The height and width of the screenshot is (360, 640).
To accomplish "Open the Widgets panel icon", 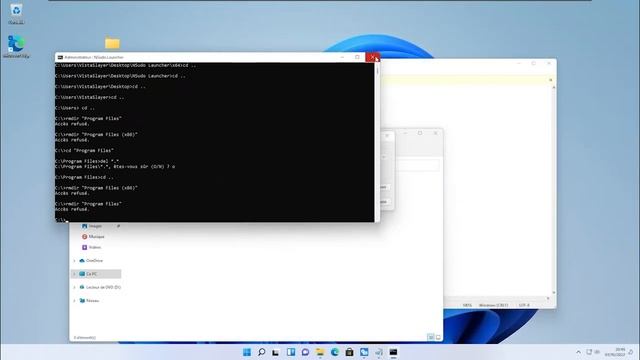I will tap(291, 352).
